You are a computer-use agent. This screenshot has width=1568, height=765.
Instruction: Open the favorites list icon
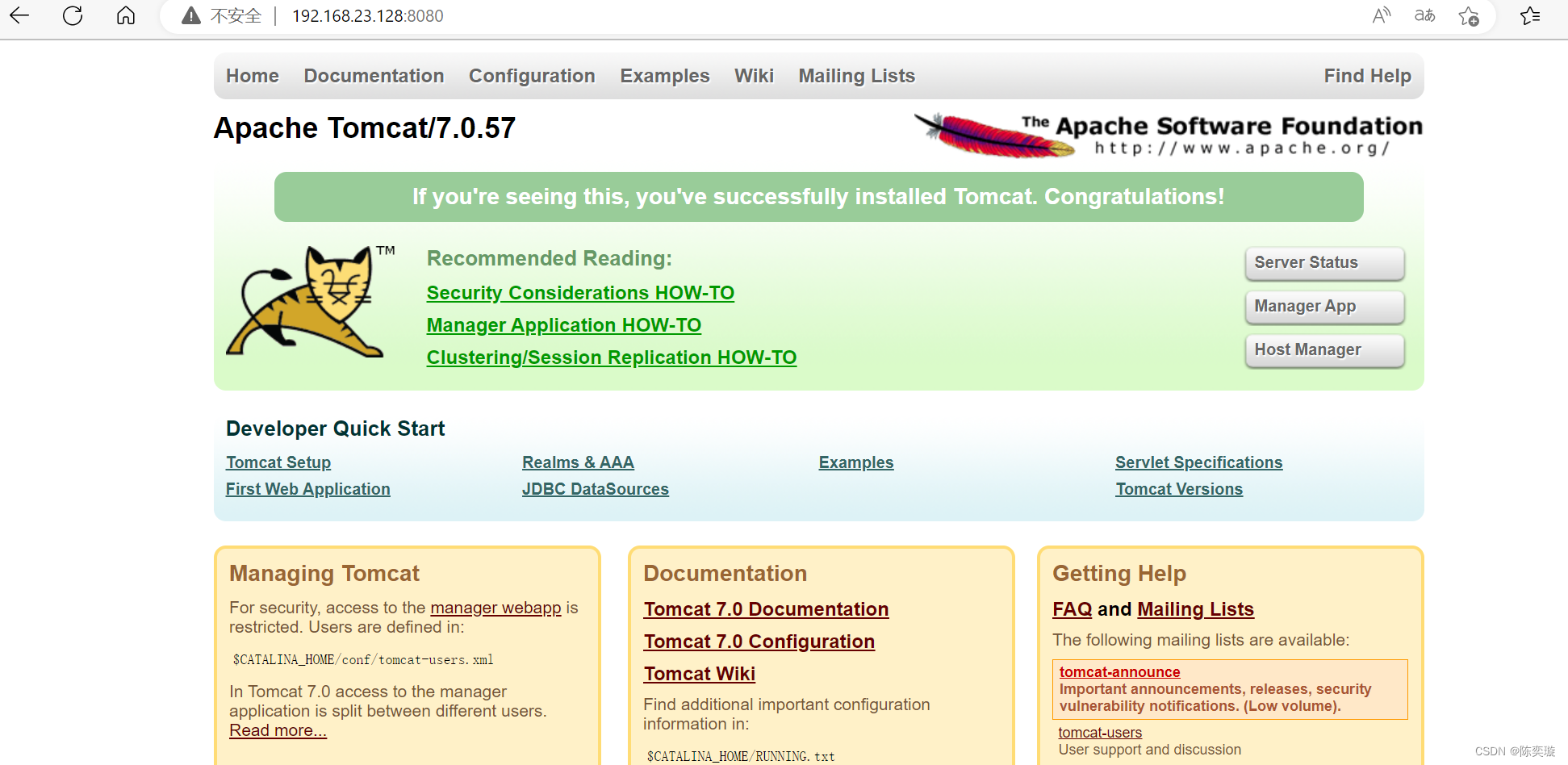pos(1530,16)
